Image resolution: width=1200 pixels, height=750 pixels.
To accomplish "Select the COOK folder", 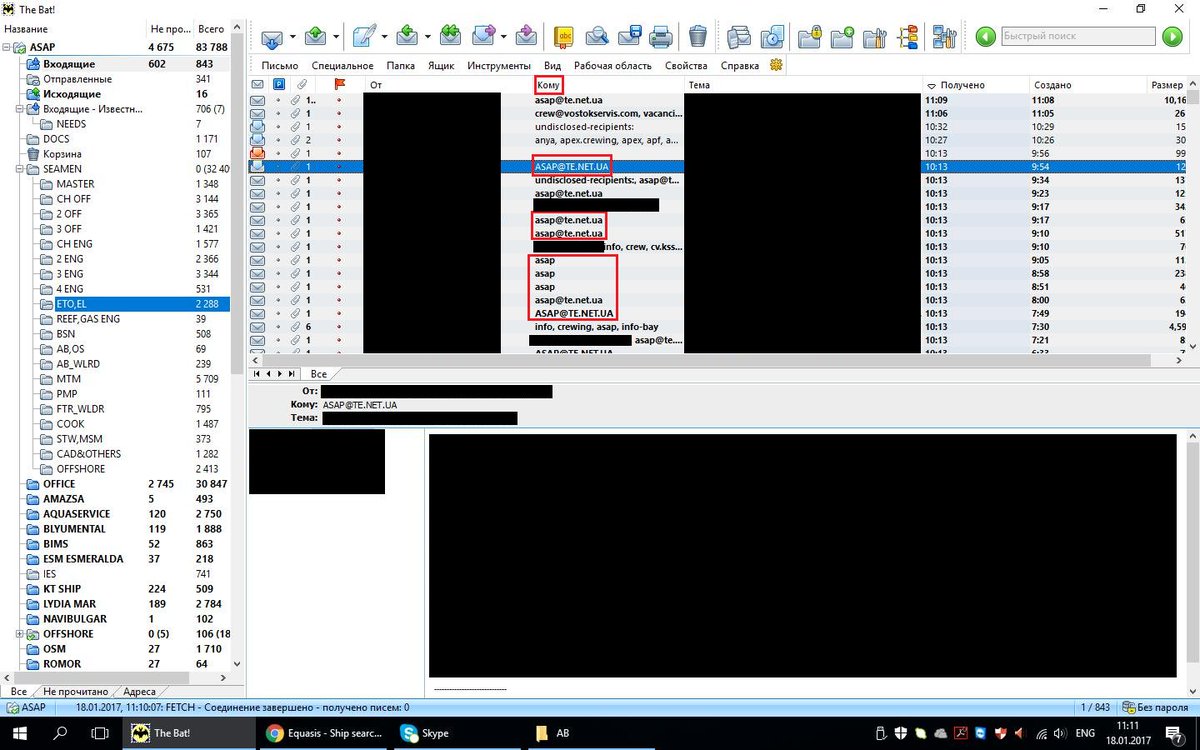I will click(x=71, y=424).
